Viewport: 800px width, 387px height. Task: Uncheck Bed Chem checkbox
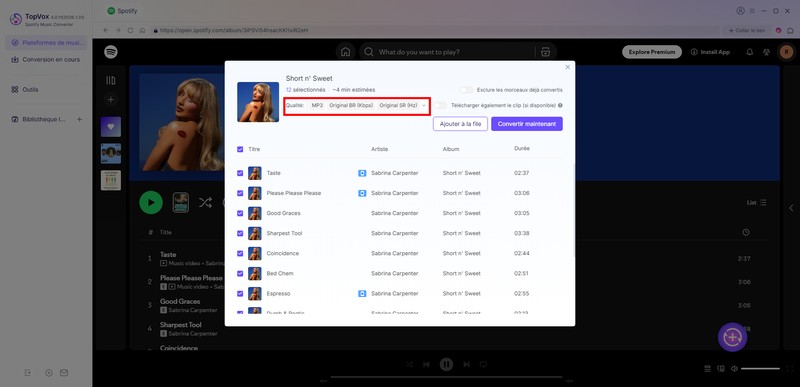[240, 273]
